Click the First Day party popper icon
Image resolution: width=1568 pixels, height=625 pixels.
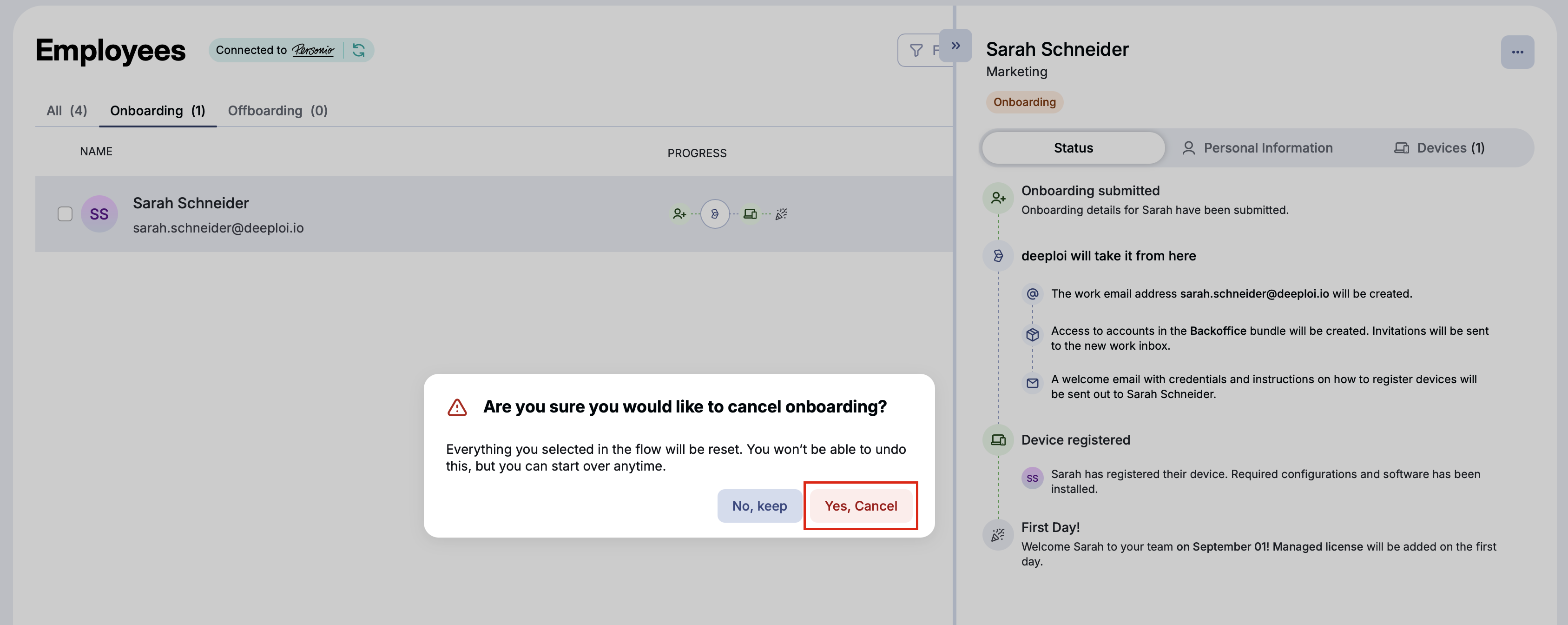[998, 535]
